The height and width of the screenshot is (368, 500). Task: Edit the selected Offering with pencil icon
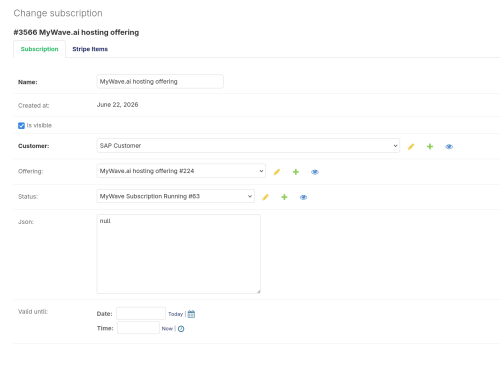[277, 172]
